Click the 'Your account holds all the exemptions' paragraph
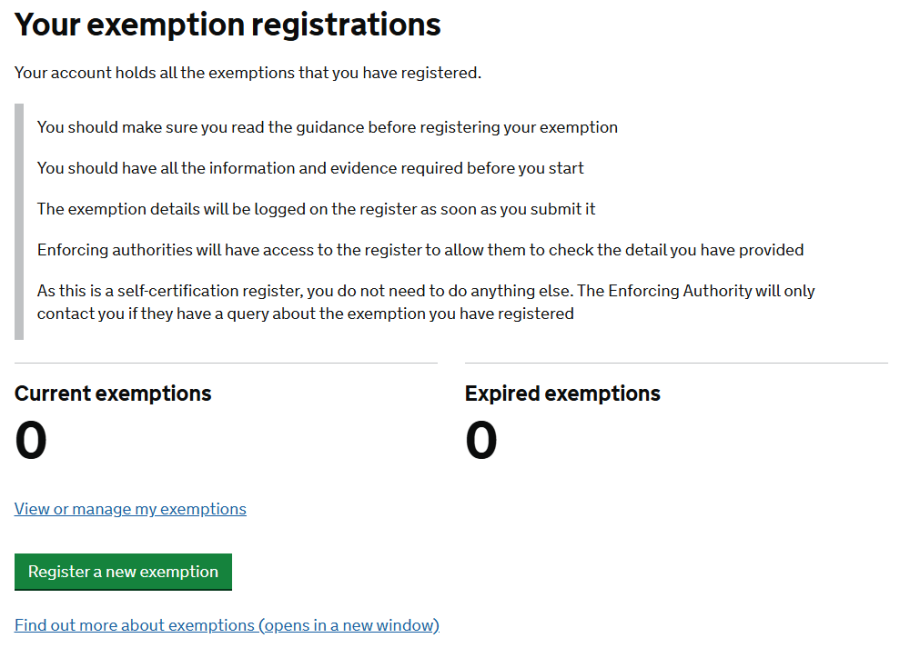The image size is (900, 668). [248, 73]
